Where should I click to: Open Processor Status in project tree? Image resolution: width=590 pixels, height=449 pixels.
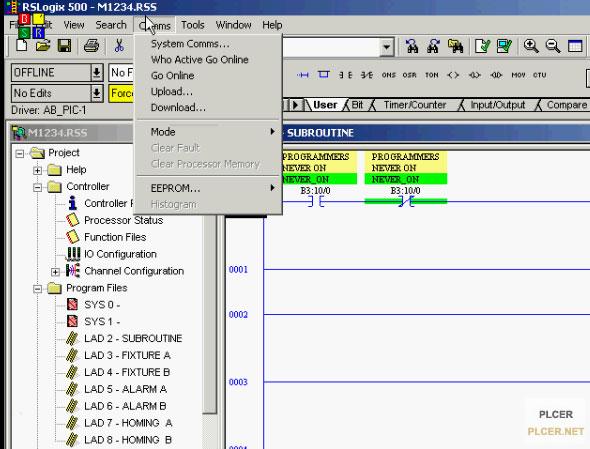pyautogui.click(x=123, y=220)
